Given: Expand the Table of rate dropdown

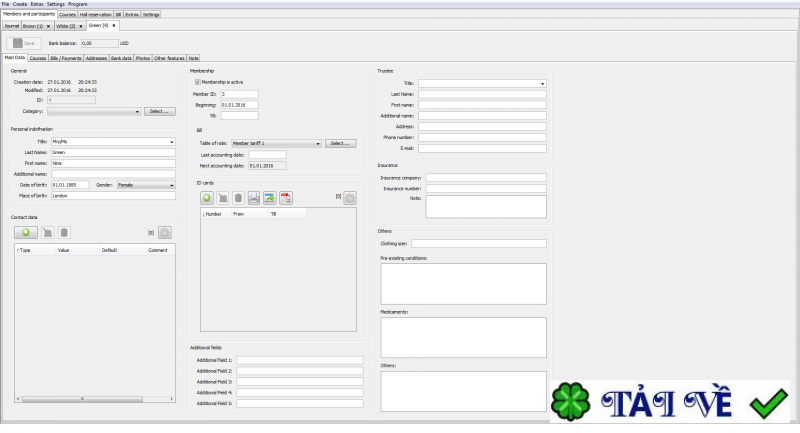Looking at the screenshot, I should (276, 143).
